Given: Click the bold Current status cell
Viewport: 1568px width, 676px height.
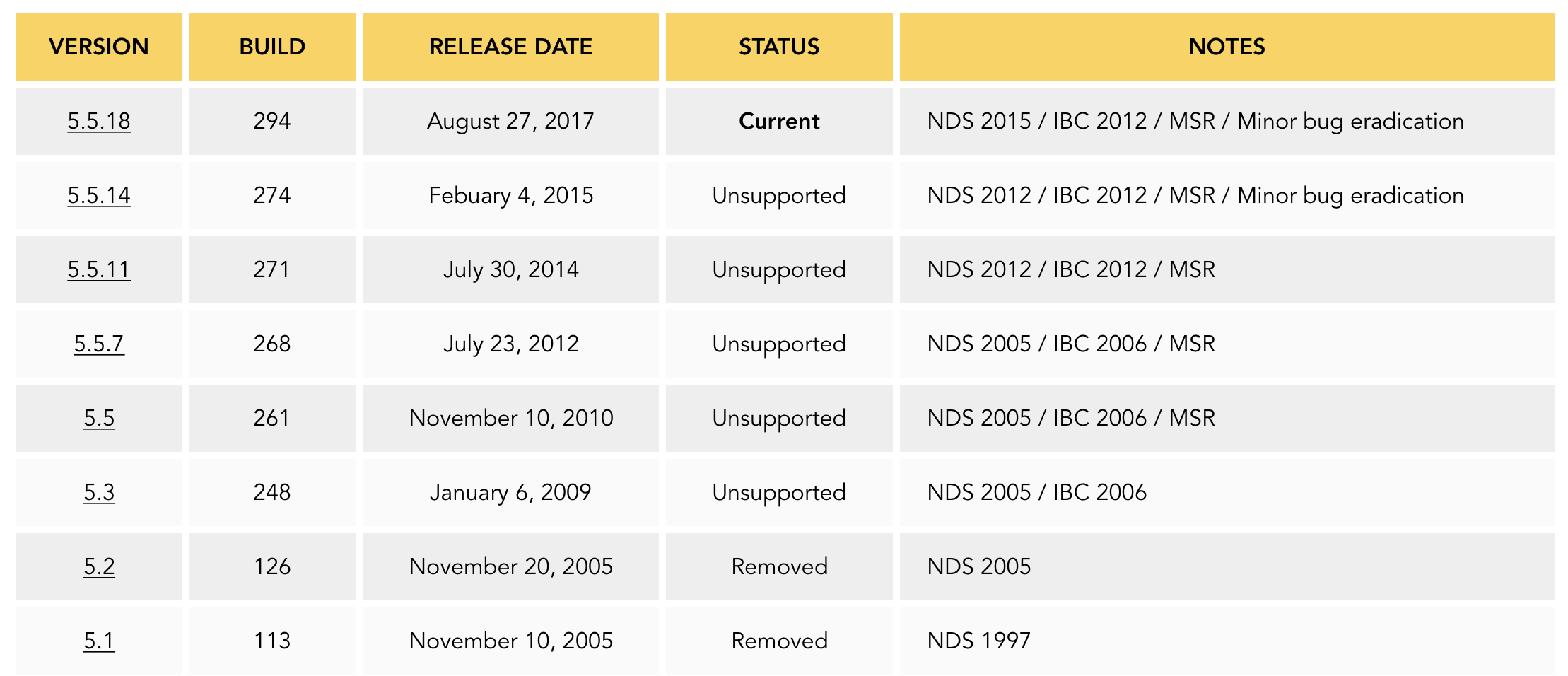Looking at the screenshot, I should (779, 121).
